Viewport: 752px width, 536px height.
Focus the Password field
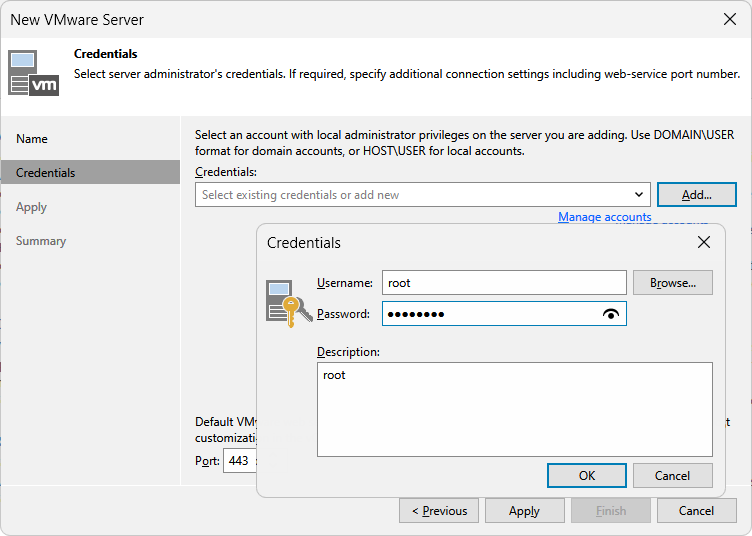coord(504,314)
